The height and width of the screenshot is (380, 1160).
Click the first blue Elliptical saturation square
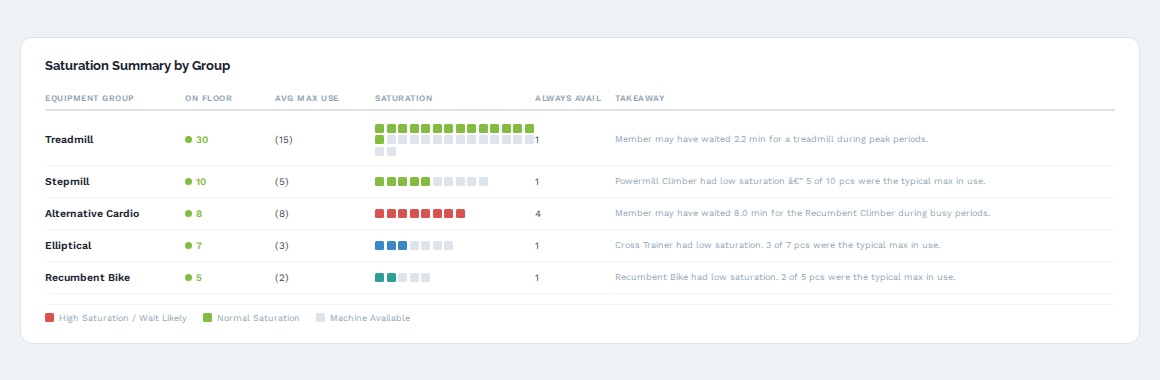tap(380, 245)
